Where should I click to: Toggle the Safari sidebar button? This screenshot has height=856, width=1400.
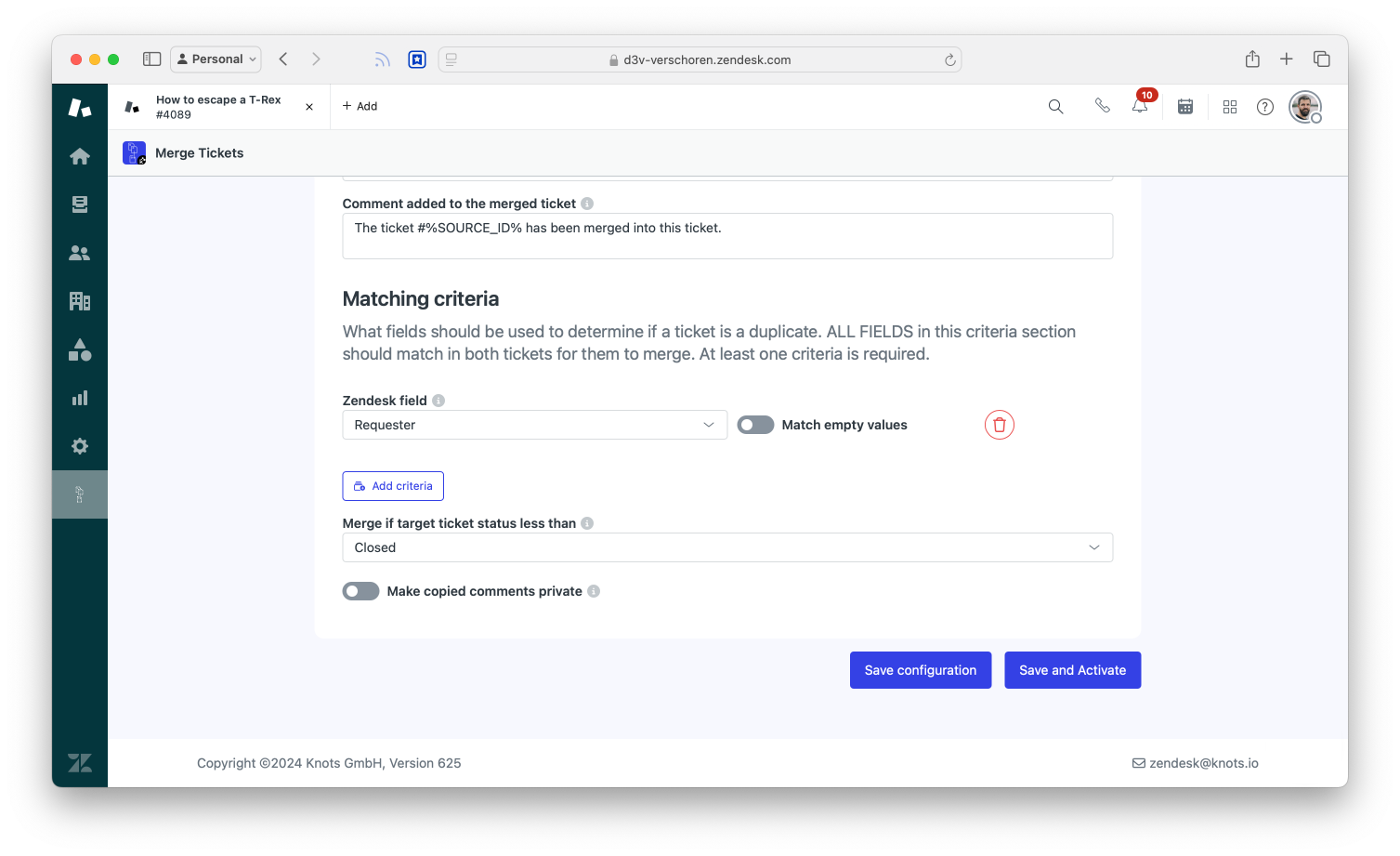152,59
